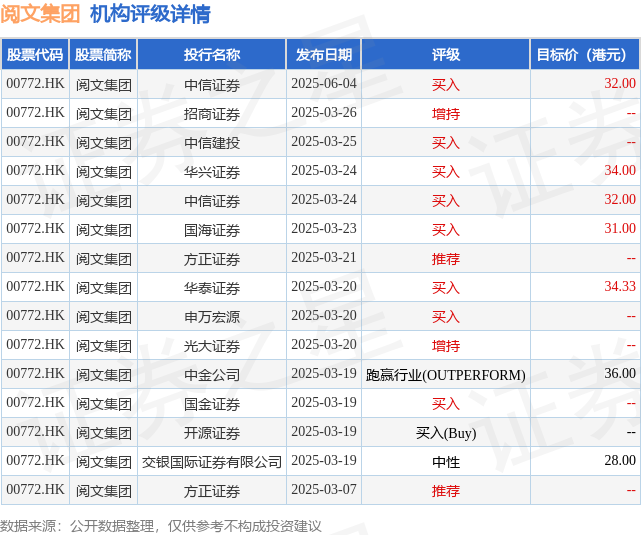Image resolution: width=641 pixels, height=535 pixels.
Task: Click 方正证券 in the 2025-03-21 row
Action: pyautogui.click(x=212, y=259)
